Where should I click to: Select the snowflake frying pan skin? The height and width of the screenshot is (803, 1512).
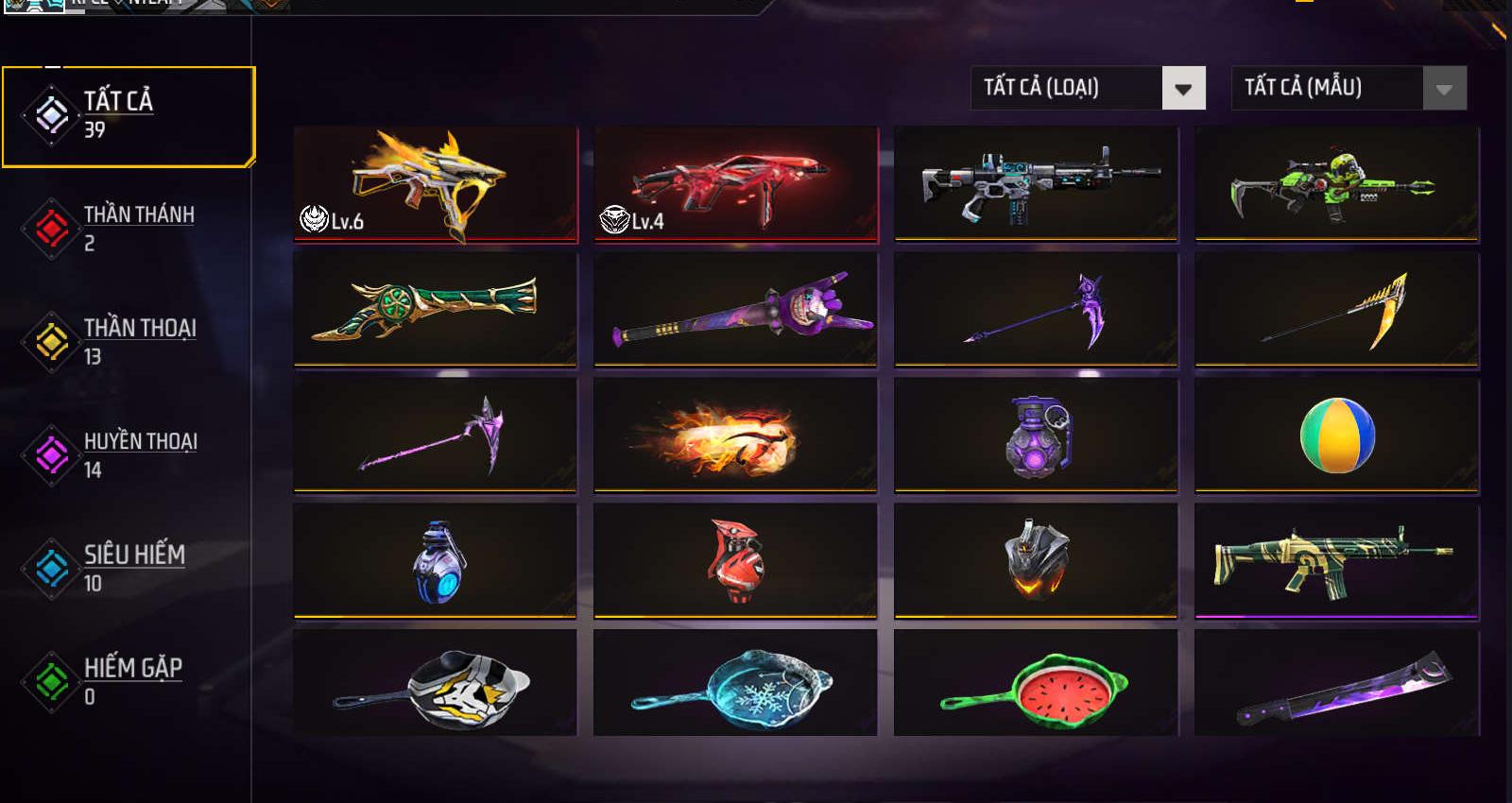(x=735, y=683)
